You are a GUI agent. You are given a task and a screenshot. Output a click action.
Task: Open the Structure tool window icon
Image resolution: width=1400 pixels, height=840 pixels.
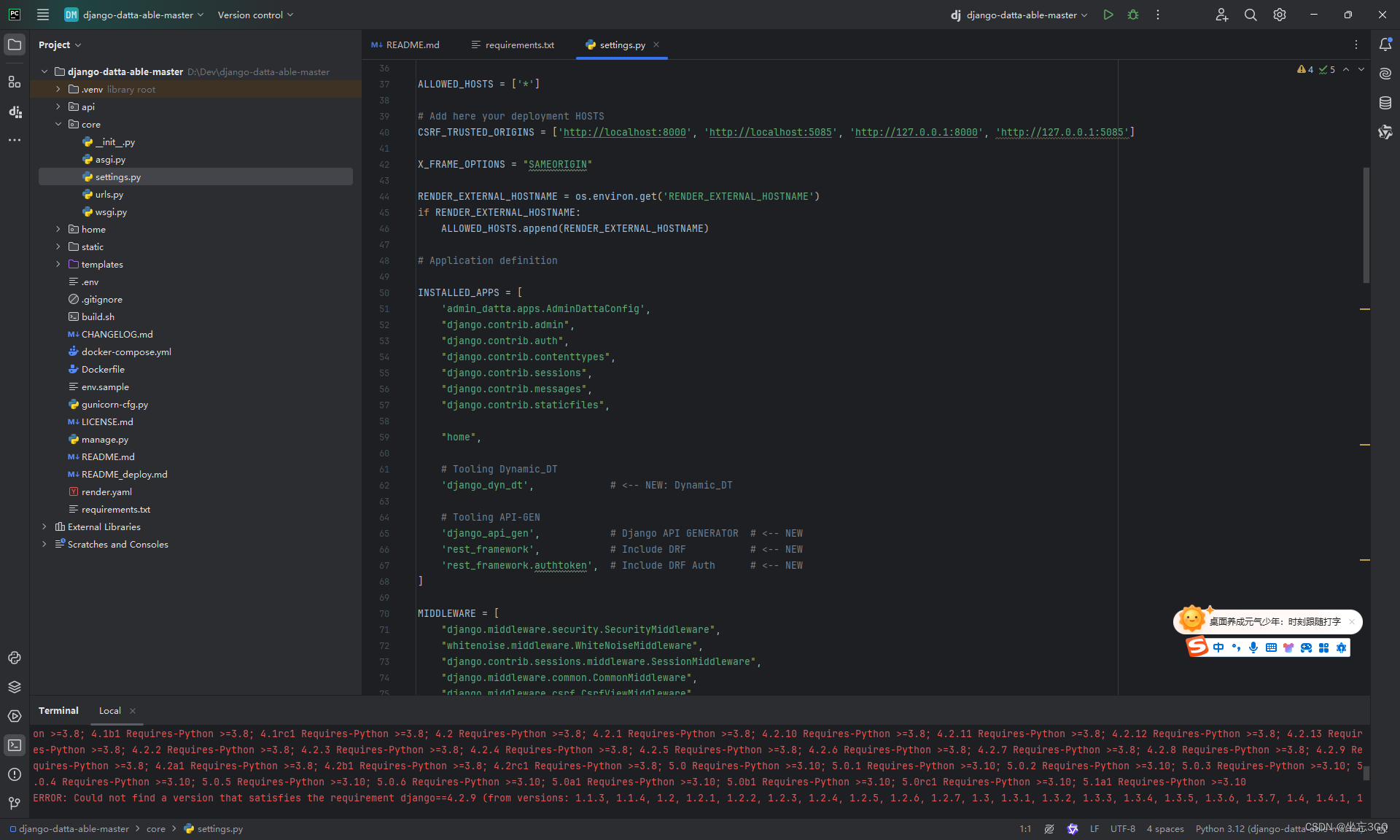(x=15, y=82)
